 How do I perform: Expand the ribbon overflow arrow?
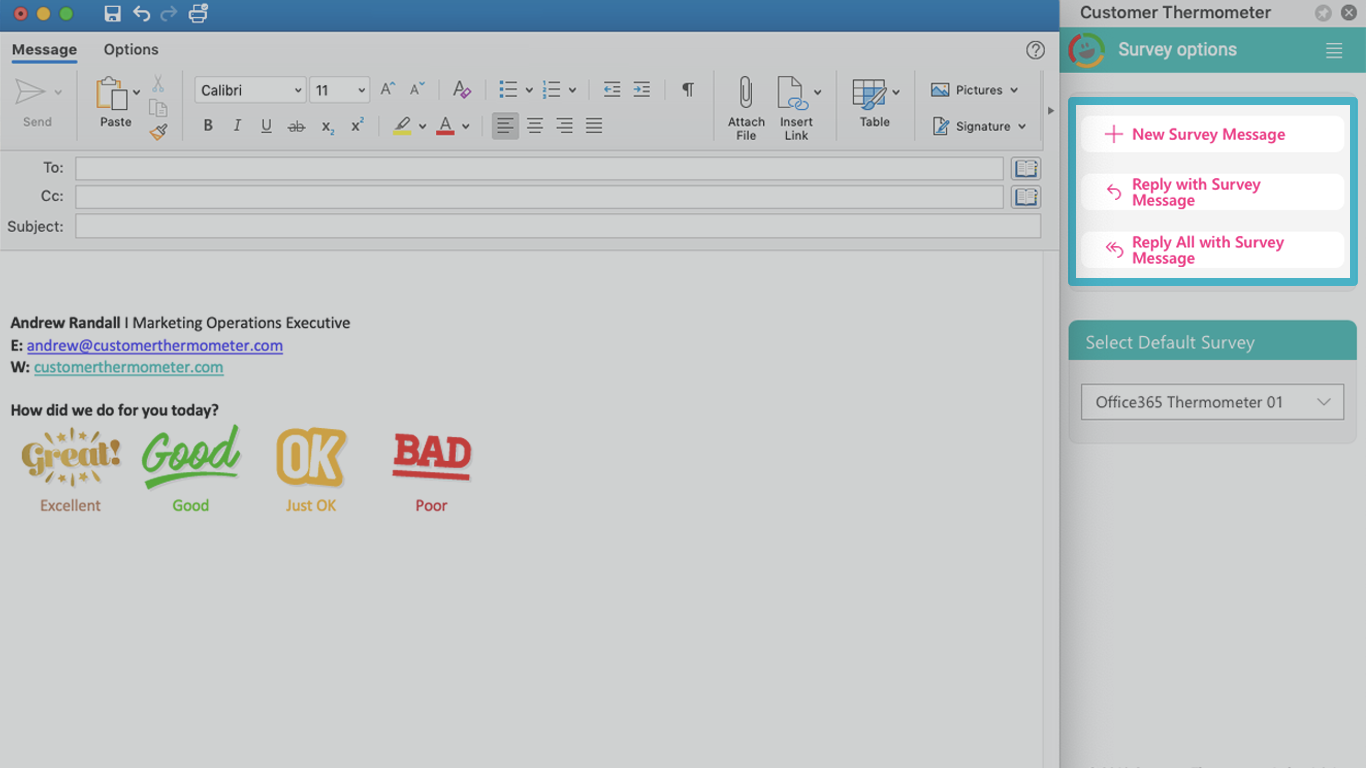pos(1050,110)
